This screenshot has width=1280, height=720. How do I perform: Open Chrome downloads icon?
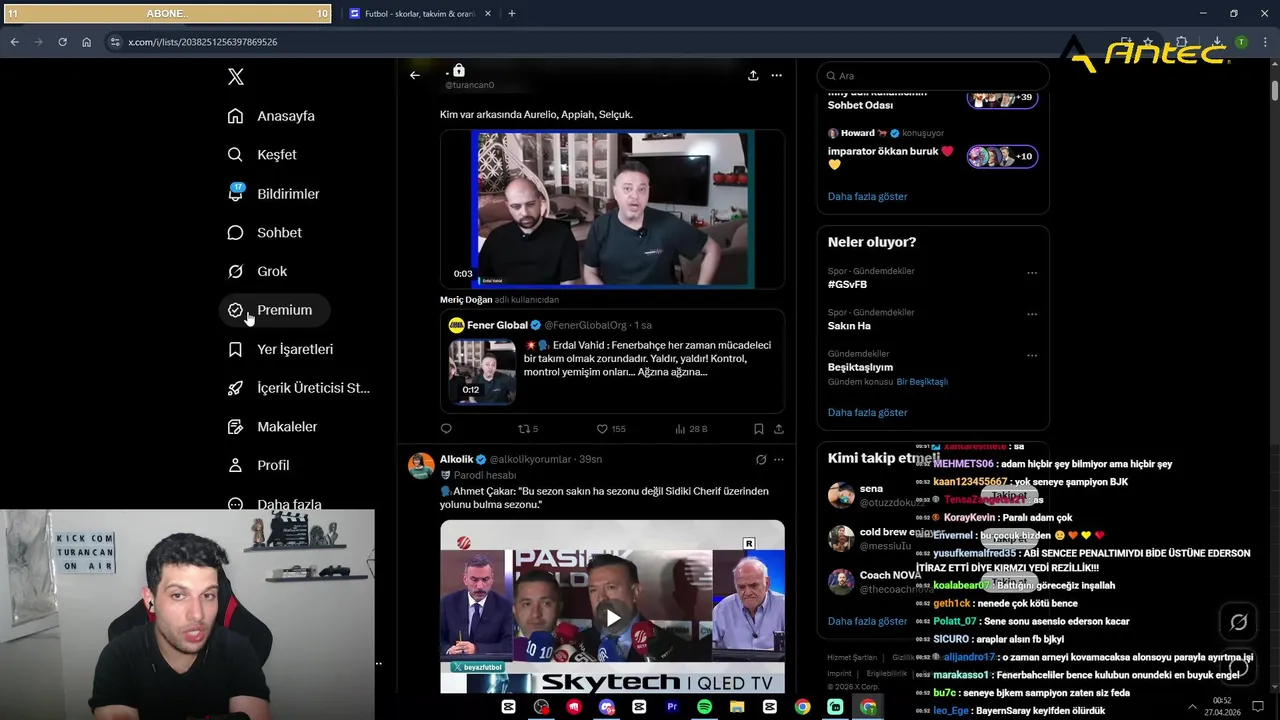pos(1217,42)
